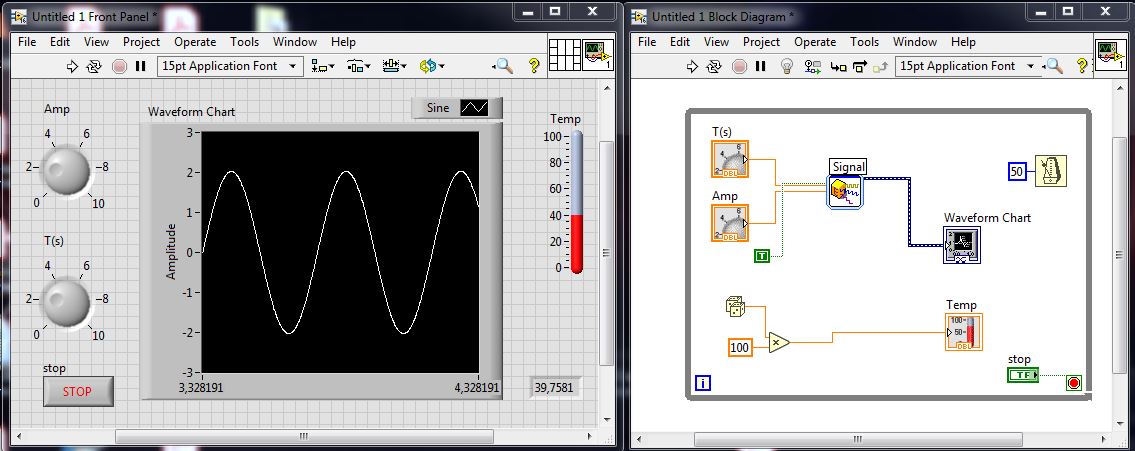Click the Wait metronome timing node
This screenshot has height=451, width=1135.
pyautogui.click(x=1051, y=171)
